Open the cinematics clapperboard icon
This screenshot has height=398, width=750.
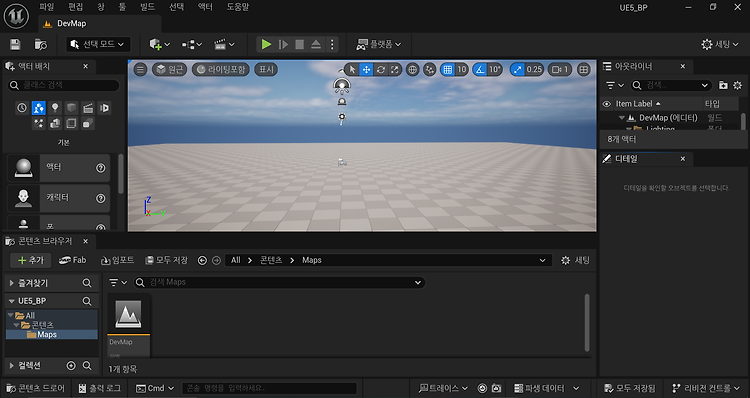click(224, 44)
